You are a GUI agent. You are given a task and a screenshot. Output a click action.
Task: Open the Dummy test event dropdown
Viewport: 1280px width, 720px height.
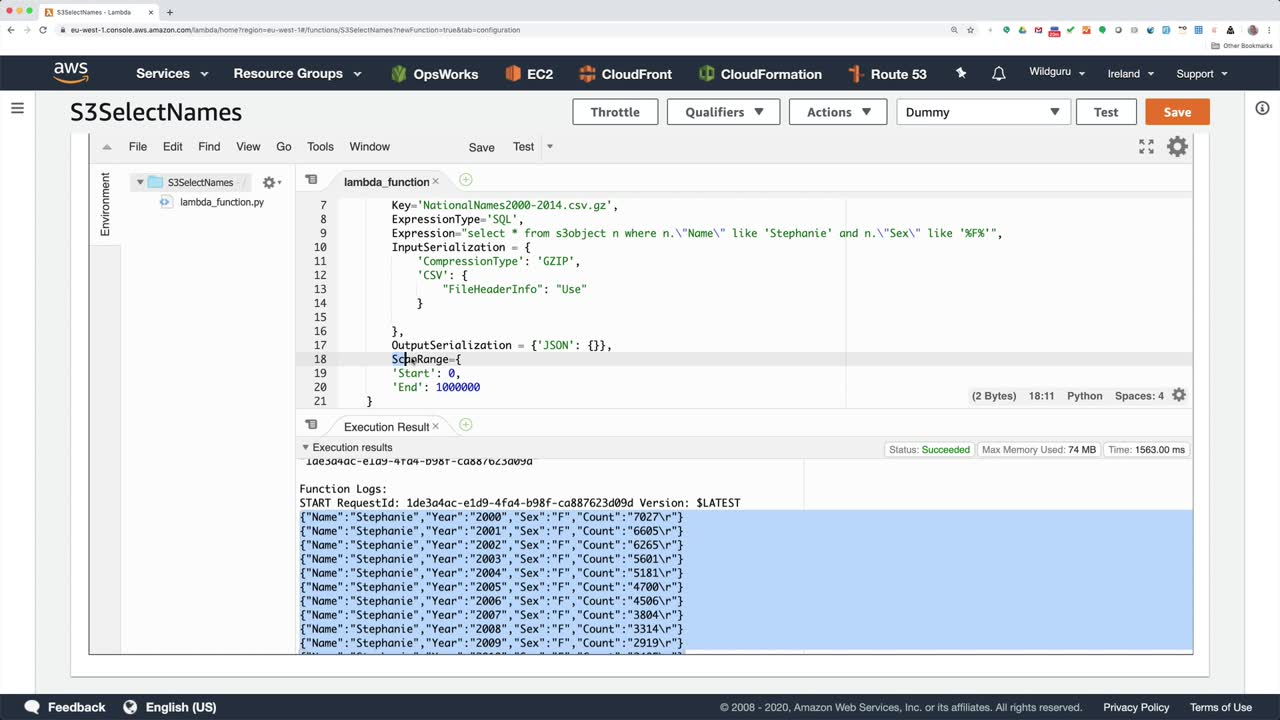[x=983, y=112]
